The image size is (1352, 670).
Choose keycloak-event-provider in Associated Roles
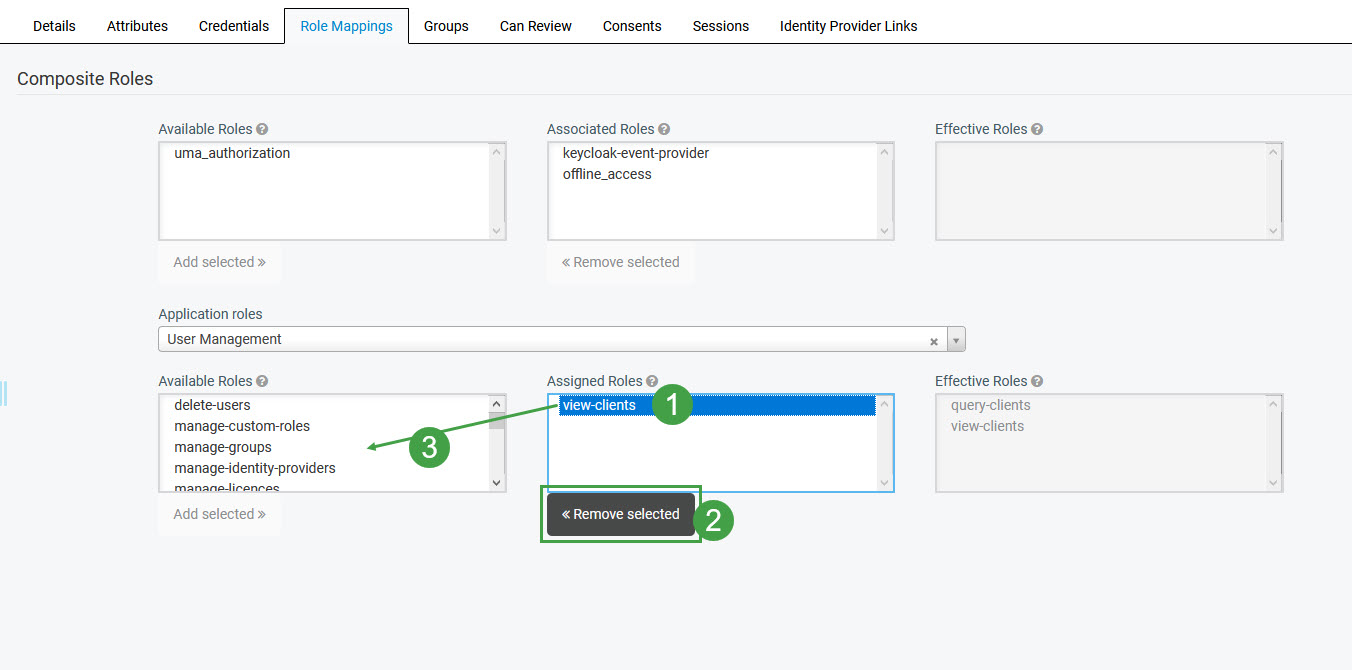[636, 153]
